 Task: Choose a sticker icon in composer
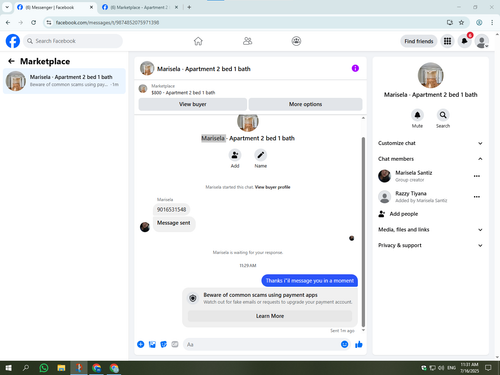click(163, 344)
